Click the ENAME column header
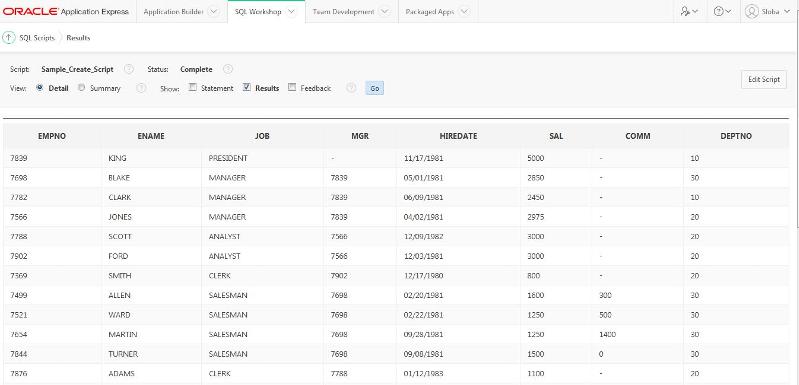This screenshot has height=385, width=799. pyautogui.click(x=151, y=136)
